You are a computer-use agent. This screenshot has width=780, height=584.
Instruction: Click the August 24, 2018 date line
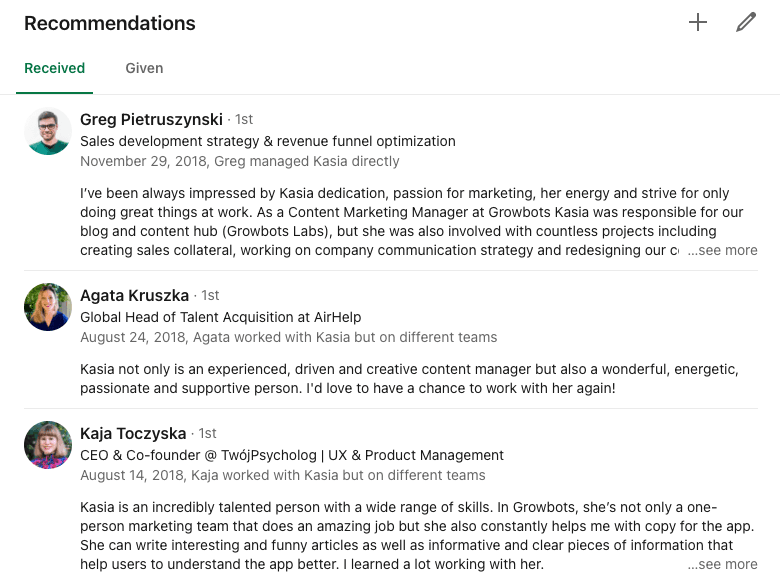tap(288, 337)
